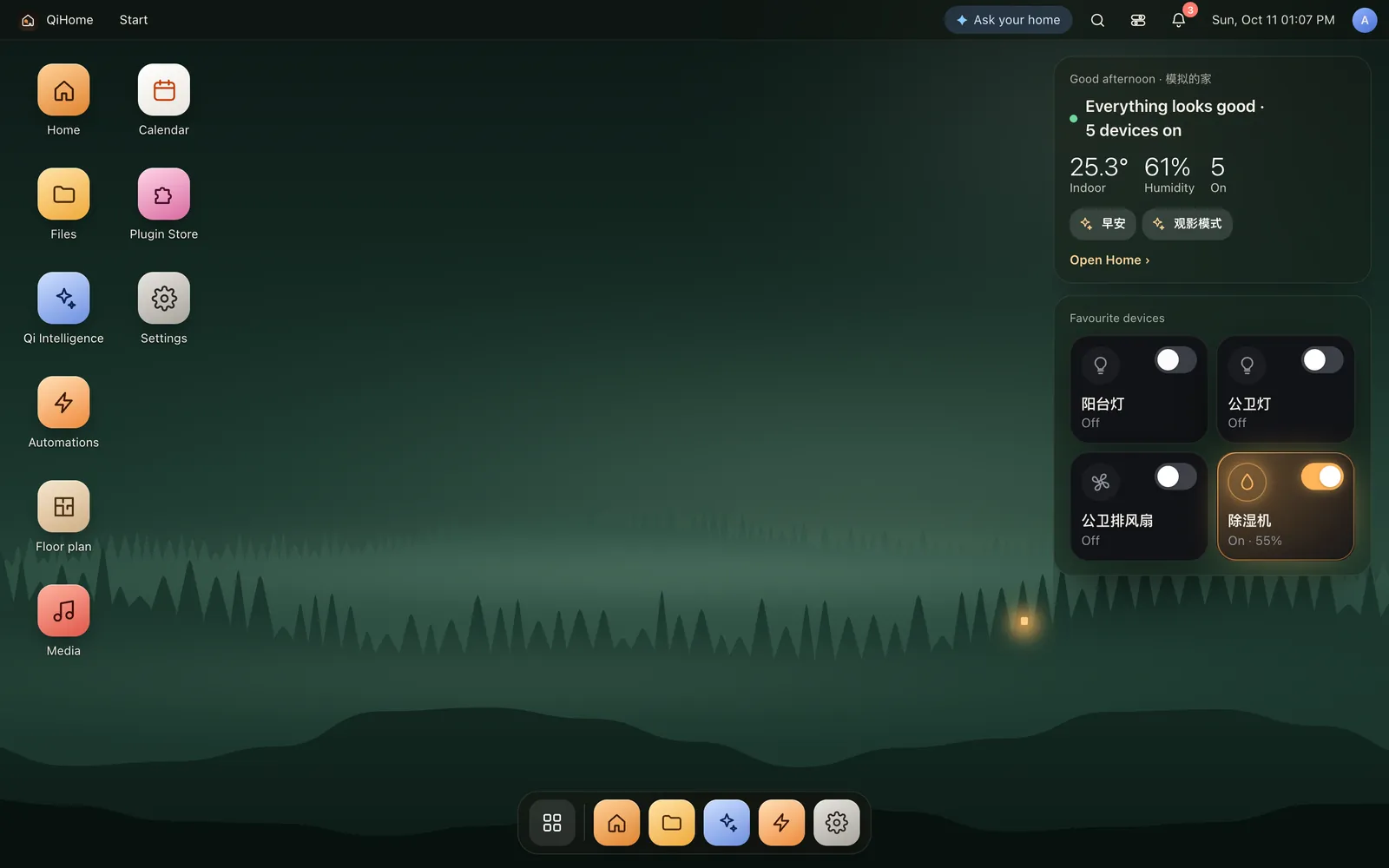Open the Files desktop icon
The width and height of the screenshot is (1389, 868).
click(x=63, y=194)
